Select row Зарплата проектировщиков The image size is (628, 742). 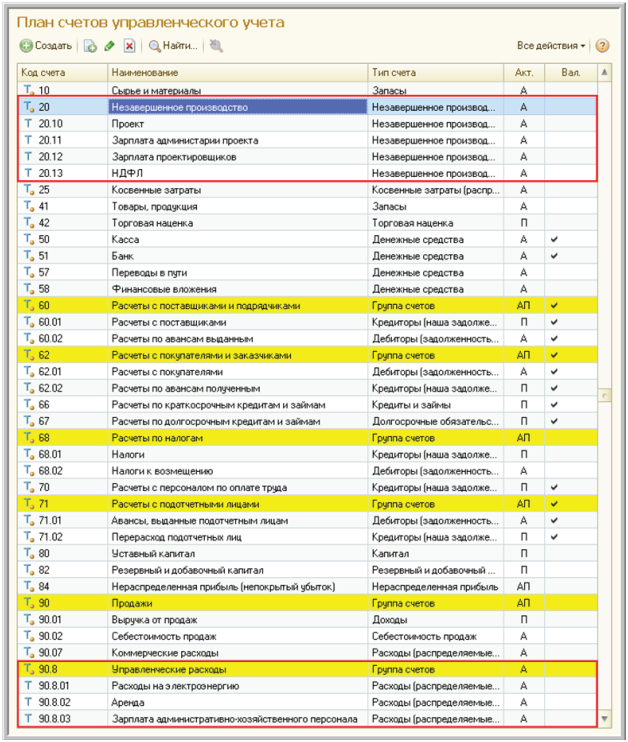point(308,157)
